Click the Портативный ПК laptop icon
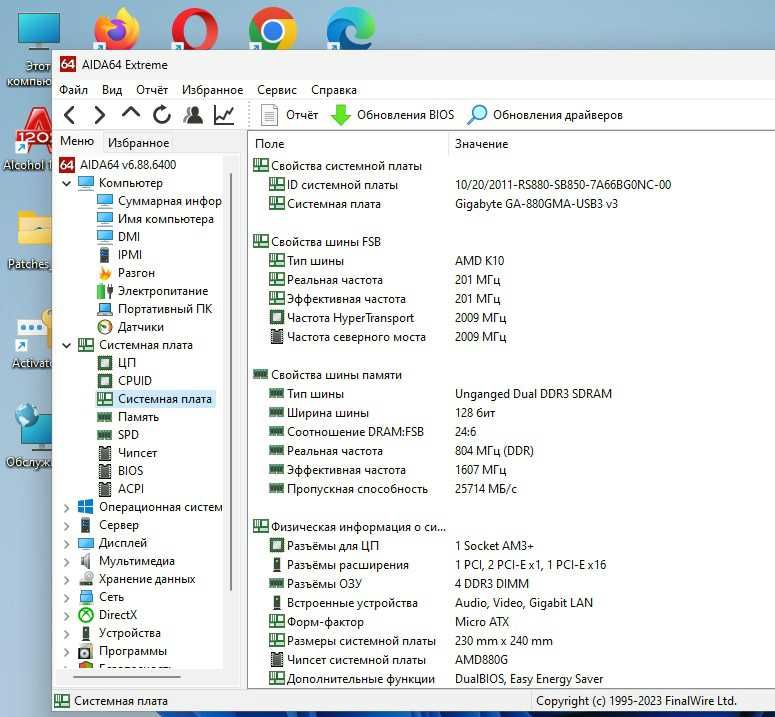The width and height of the screenshot is (775, 717). click(x=105, y=309)
